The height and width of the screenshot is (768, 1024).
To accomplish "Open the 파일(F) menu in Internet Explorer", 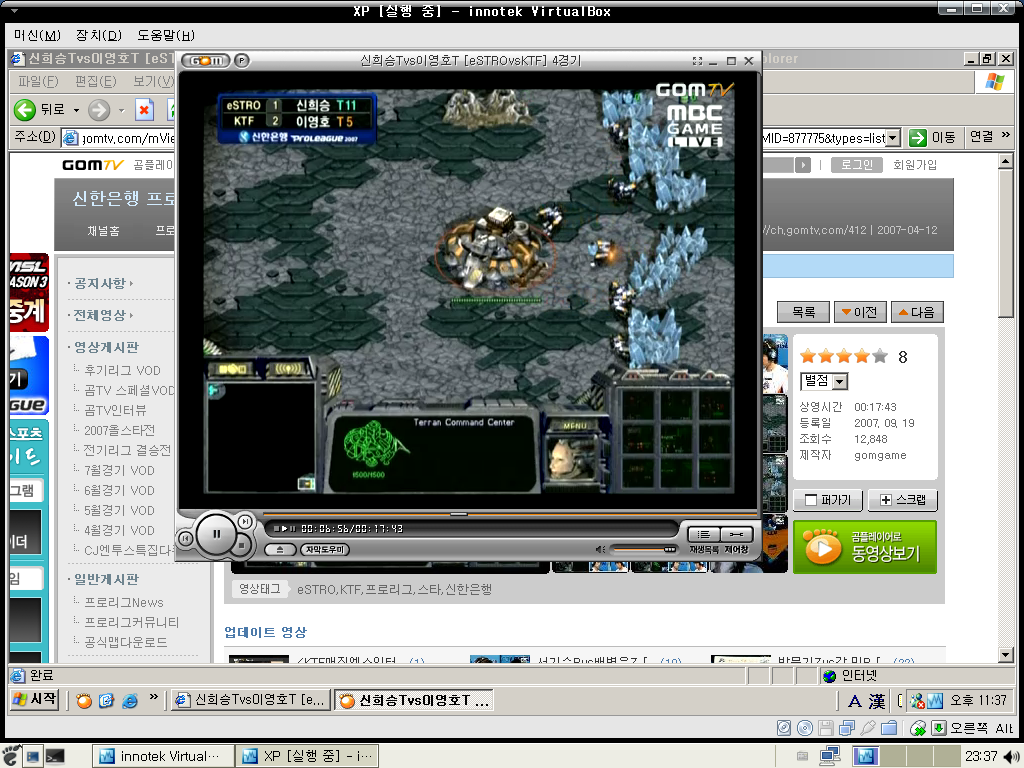I will pos(38,82).
